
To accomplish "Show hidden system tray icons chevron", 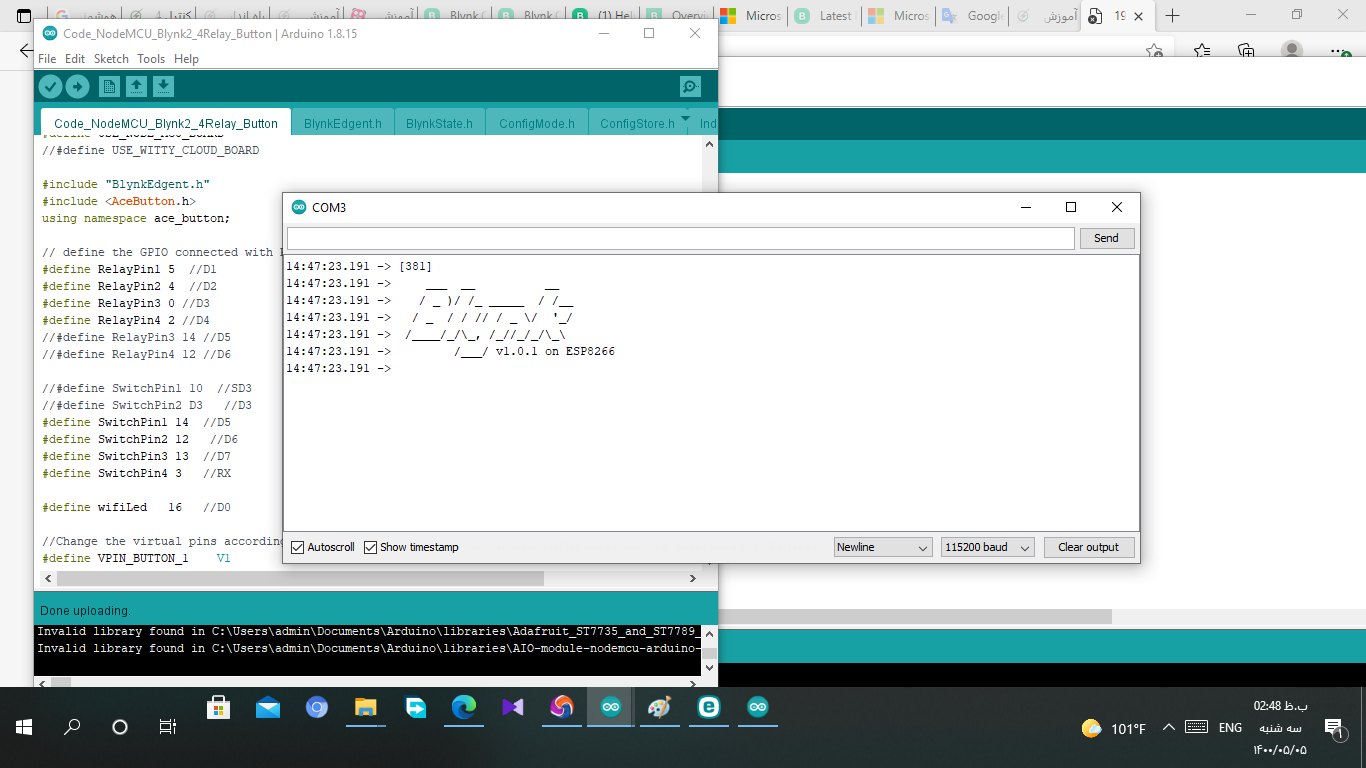I will 1168,728.
